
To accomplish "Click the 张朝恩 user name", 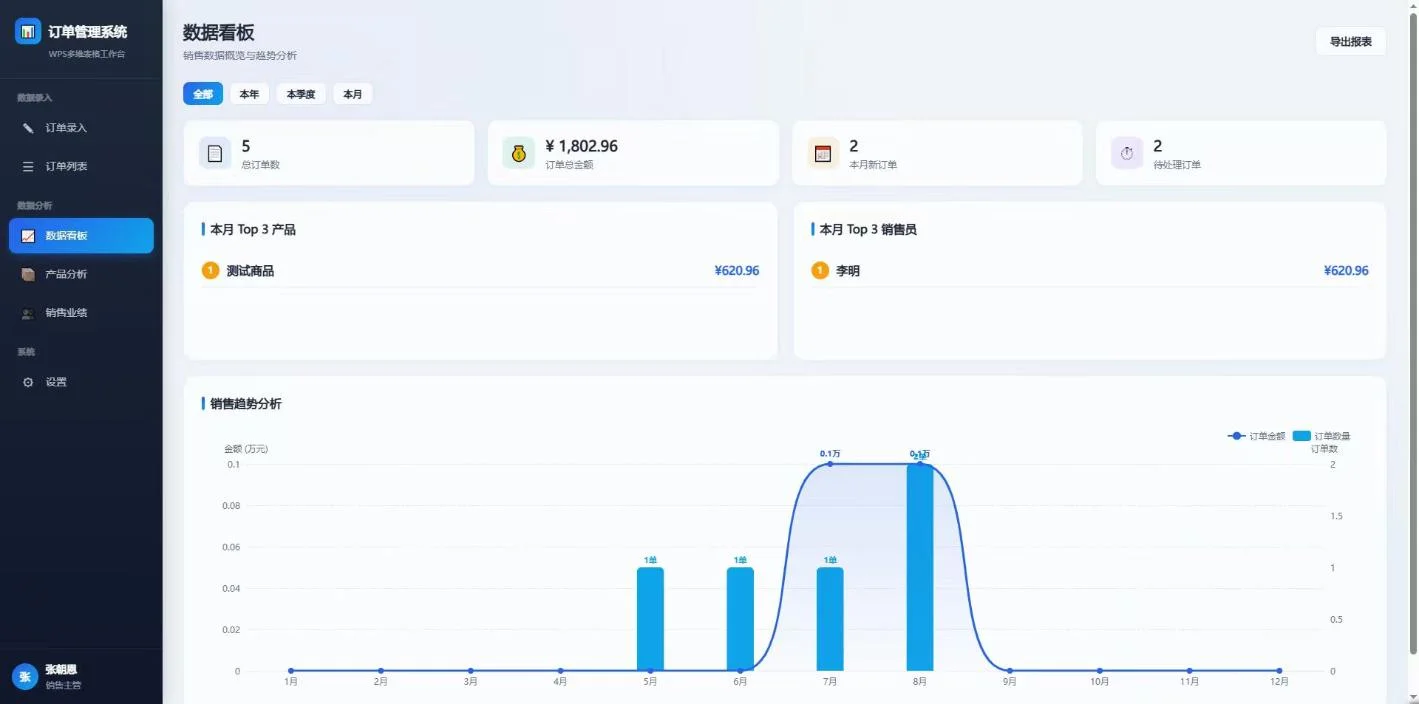I will tap(61, 669).
